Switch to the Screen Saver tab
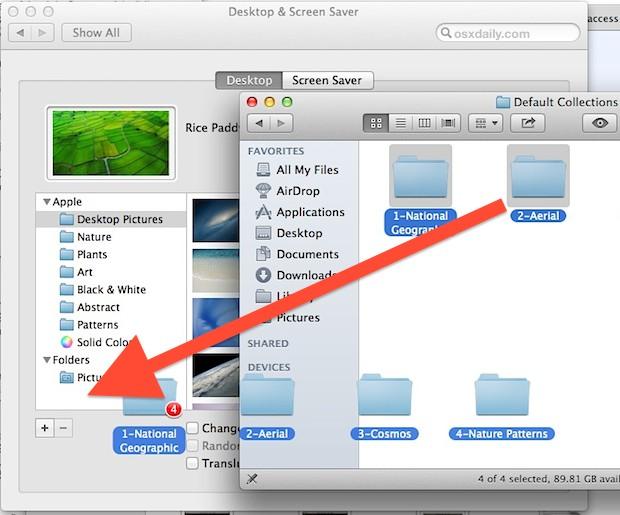 [327, 80]
